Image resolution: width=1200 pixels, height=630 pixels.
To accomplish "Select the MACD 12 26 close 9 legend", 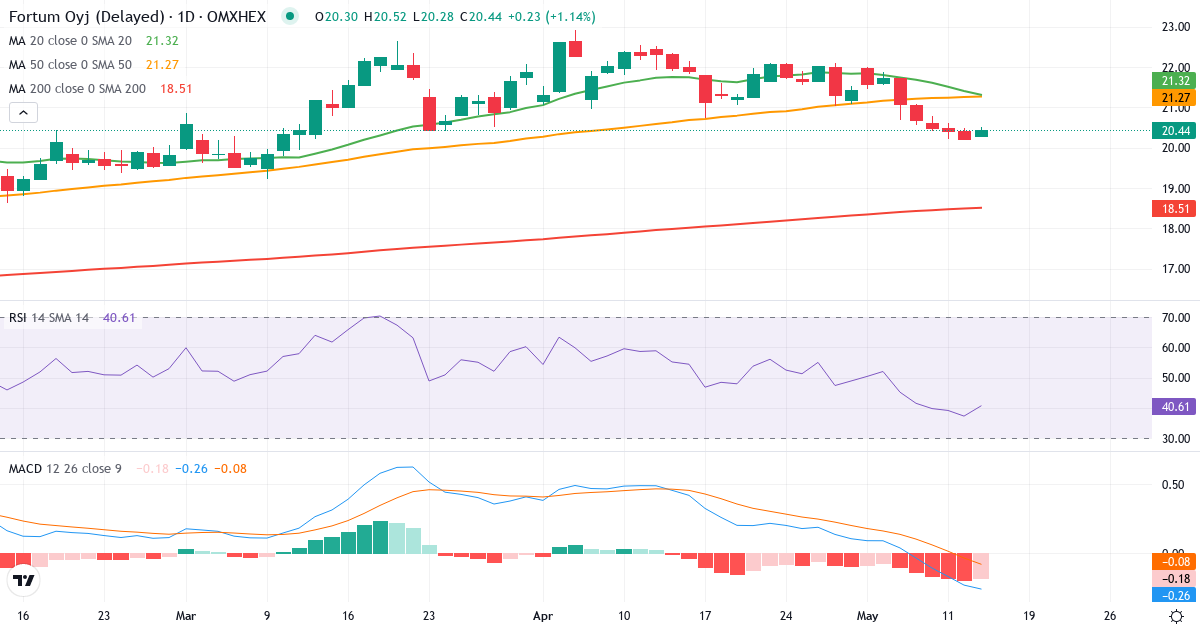I will [x=65, y=469].
